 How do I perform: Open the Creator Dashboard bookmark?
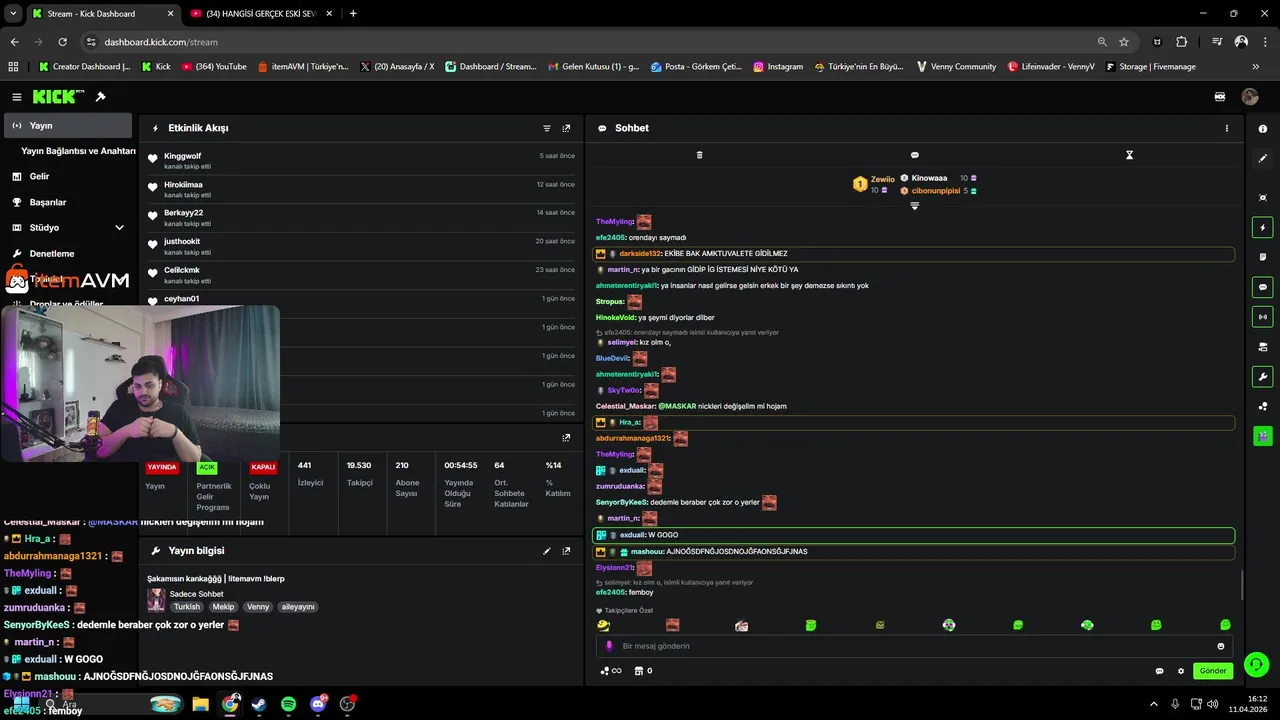pyautogui.click(x=84, y=67)
